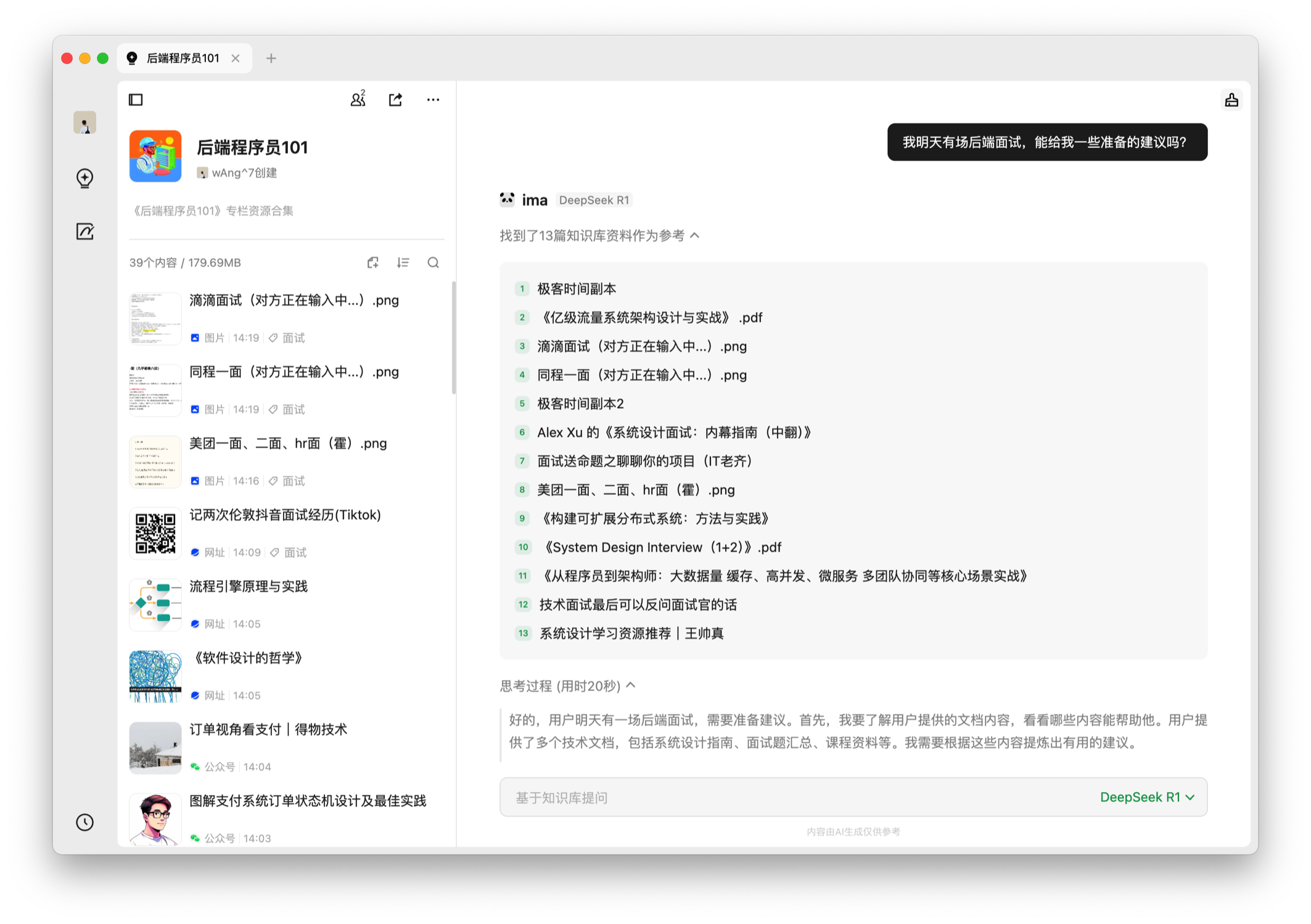The width and height of the screenshot is (1311, 924).
Task: Click the 面试 tag under 滴滴面试
Action: point(287,338)
